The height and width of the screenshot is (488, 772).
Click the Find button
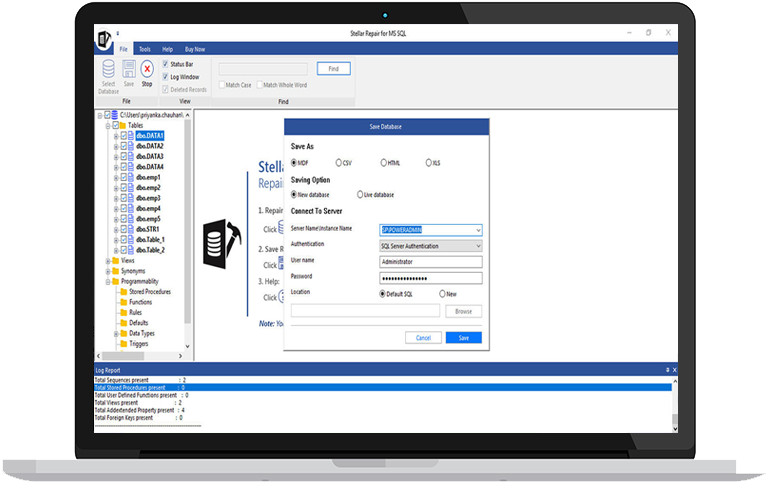coord(333,68)
